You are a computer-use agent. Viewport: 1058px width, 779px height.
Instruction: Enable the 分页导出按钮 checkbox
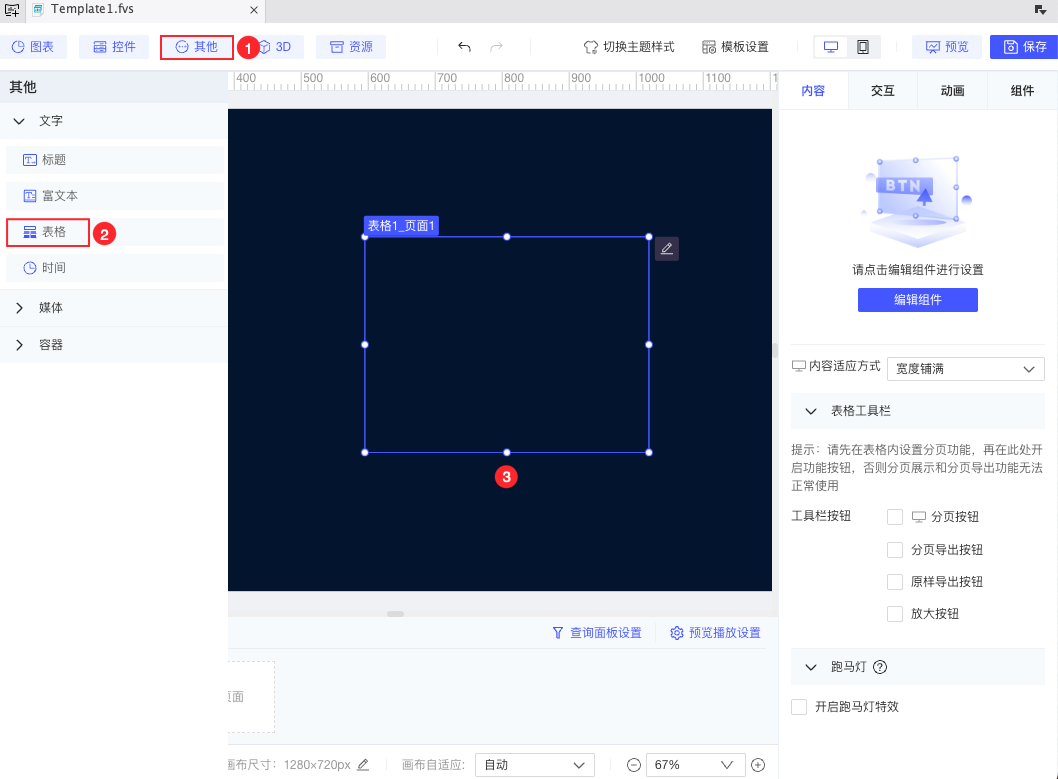click(895, 550)
